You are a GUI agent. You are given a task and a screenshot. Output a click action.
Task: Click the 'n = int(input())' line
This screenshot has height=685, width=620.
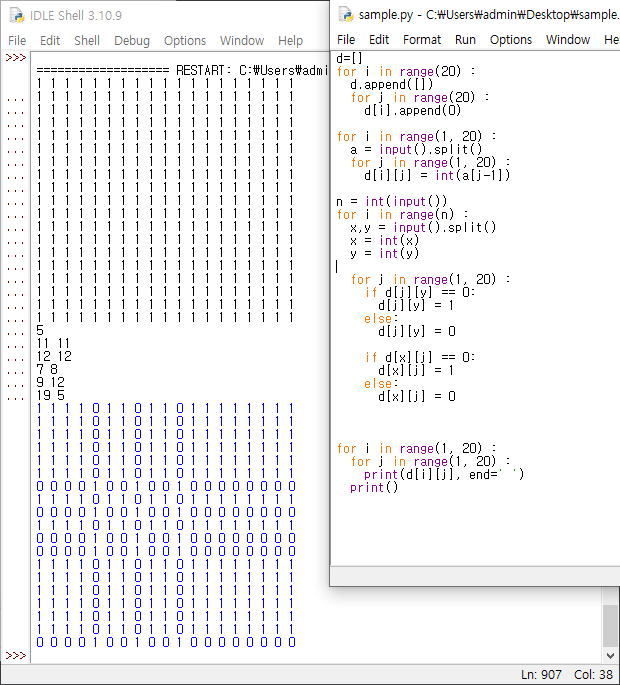[391, 201]
